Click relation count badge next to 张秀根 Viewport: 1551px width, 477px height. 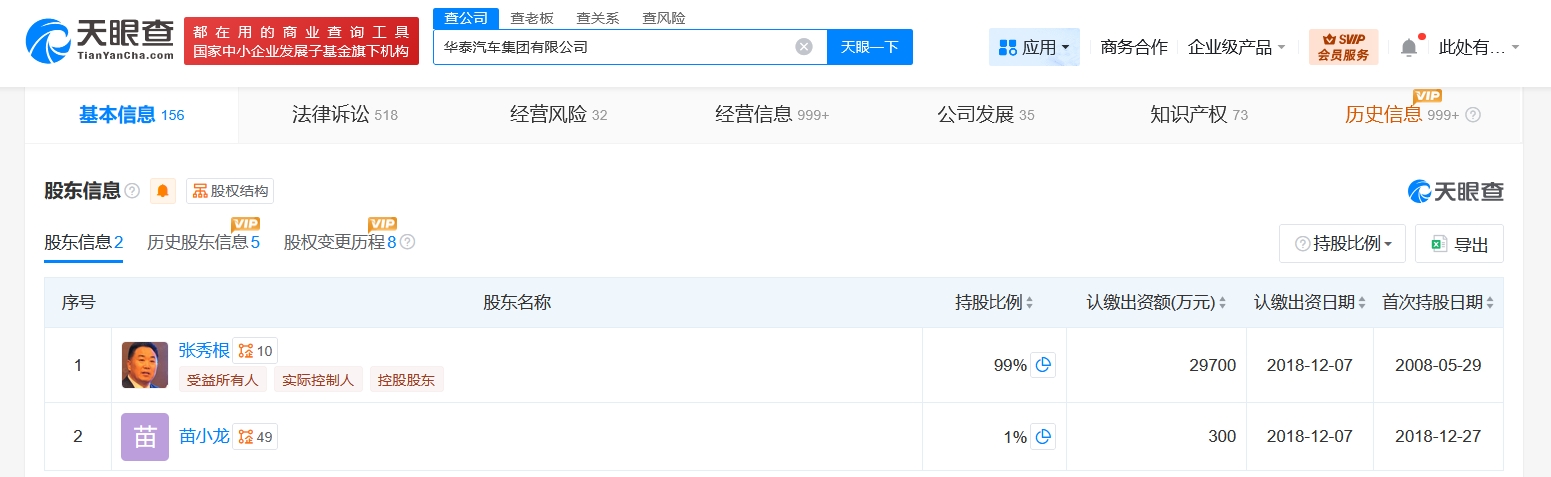point(256,351)
